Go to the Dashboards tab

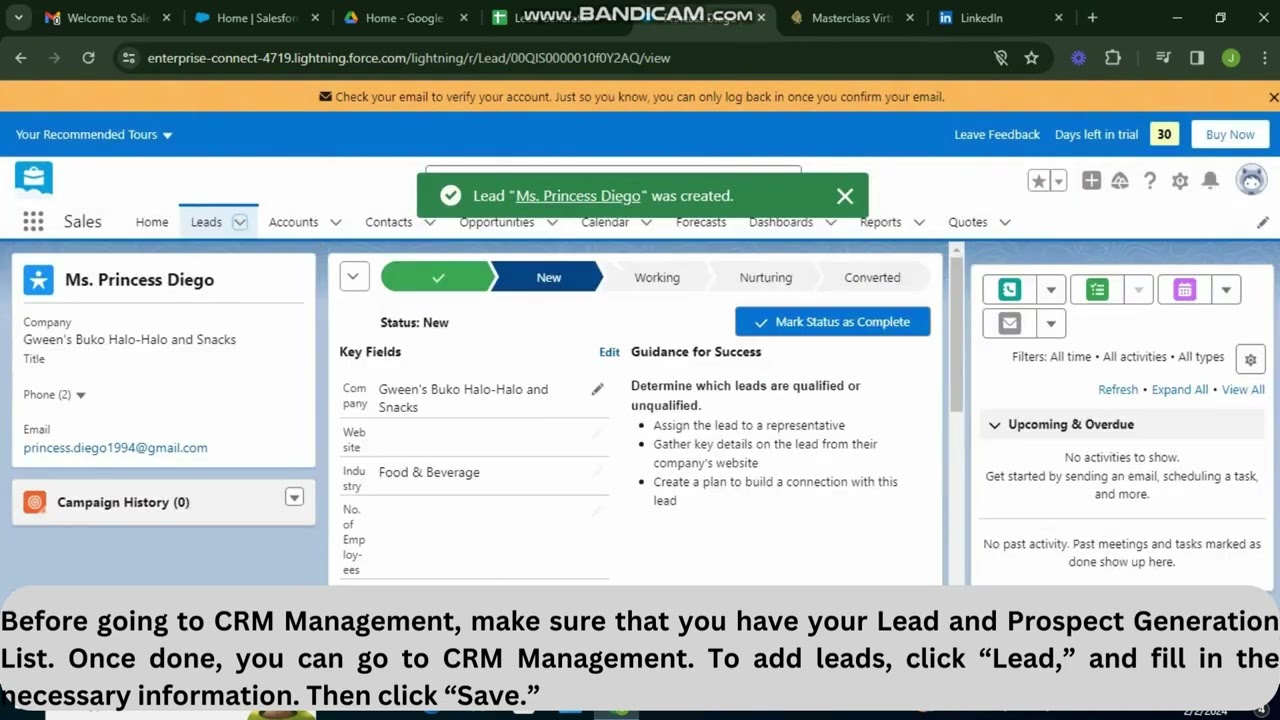781,222
